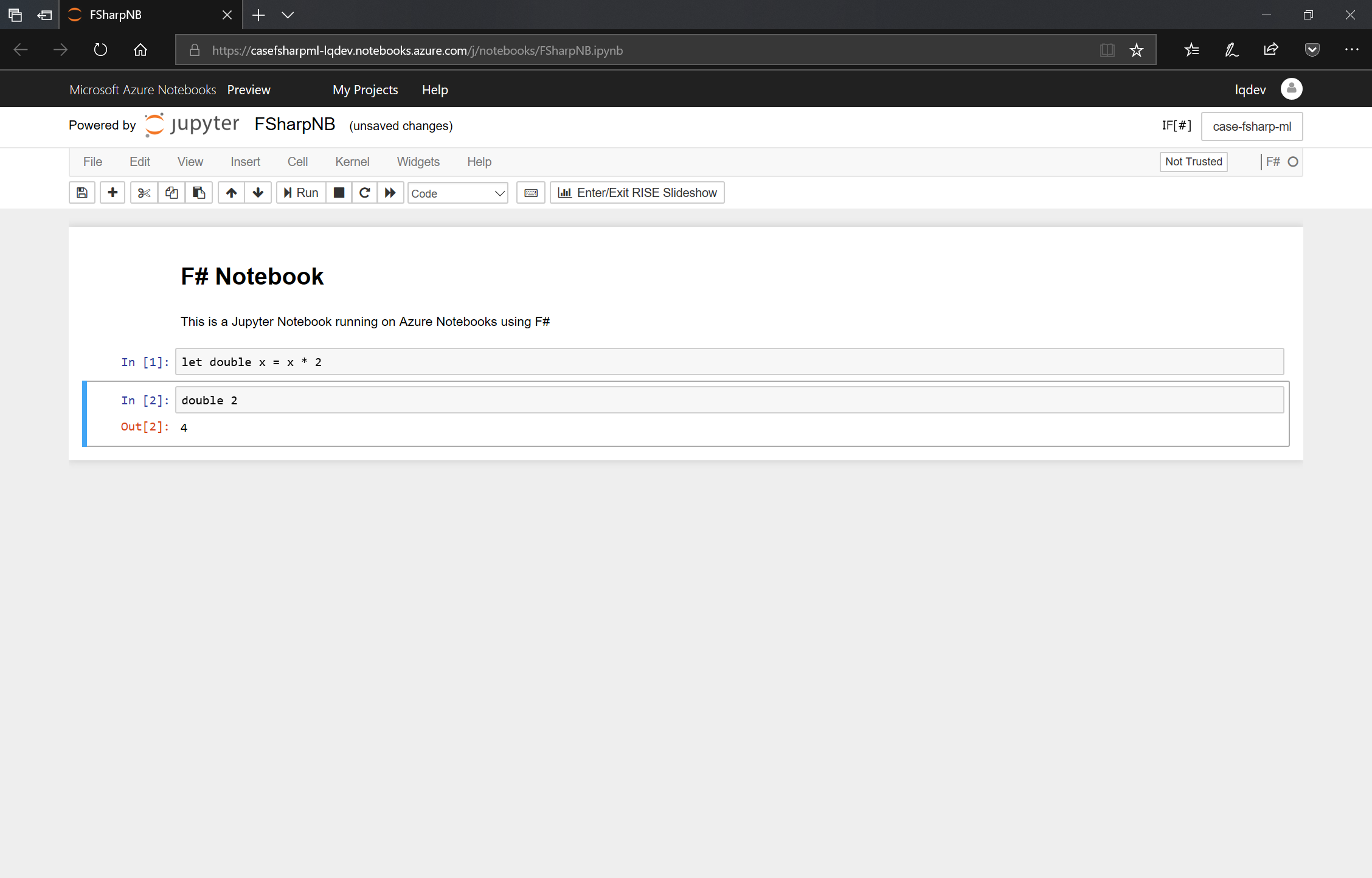Restart the kernel icon
The height and width of the screenshot is (878, 1372).
tap(365, 193)
